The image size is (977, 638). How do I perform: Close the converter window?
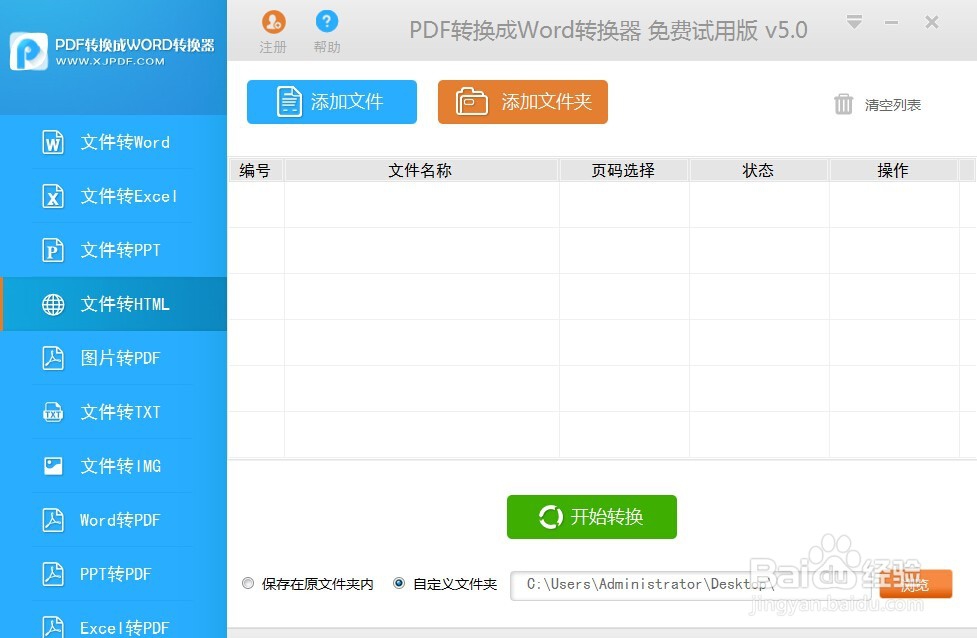(x=932, y=22)
